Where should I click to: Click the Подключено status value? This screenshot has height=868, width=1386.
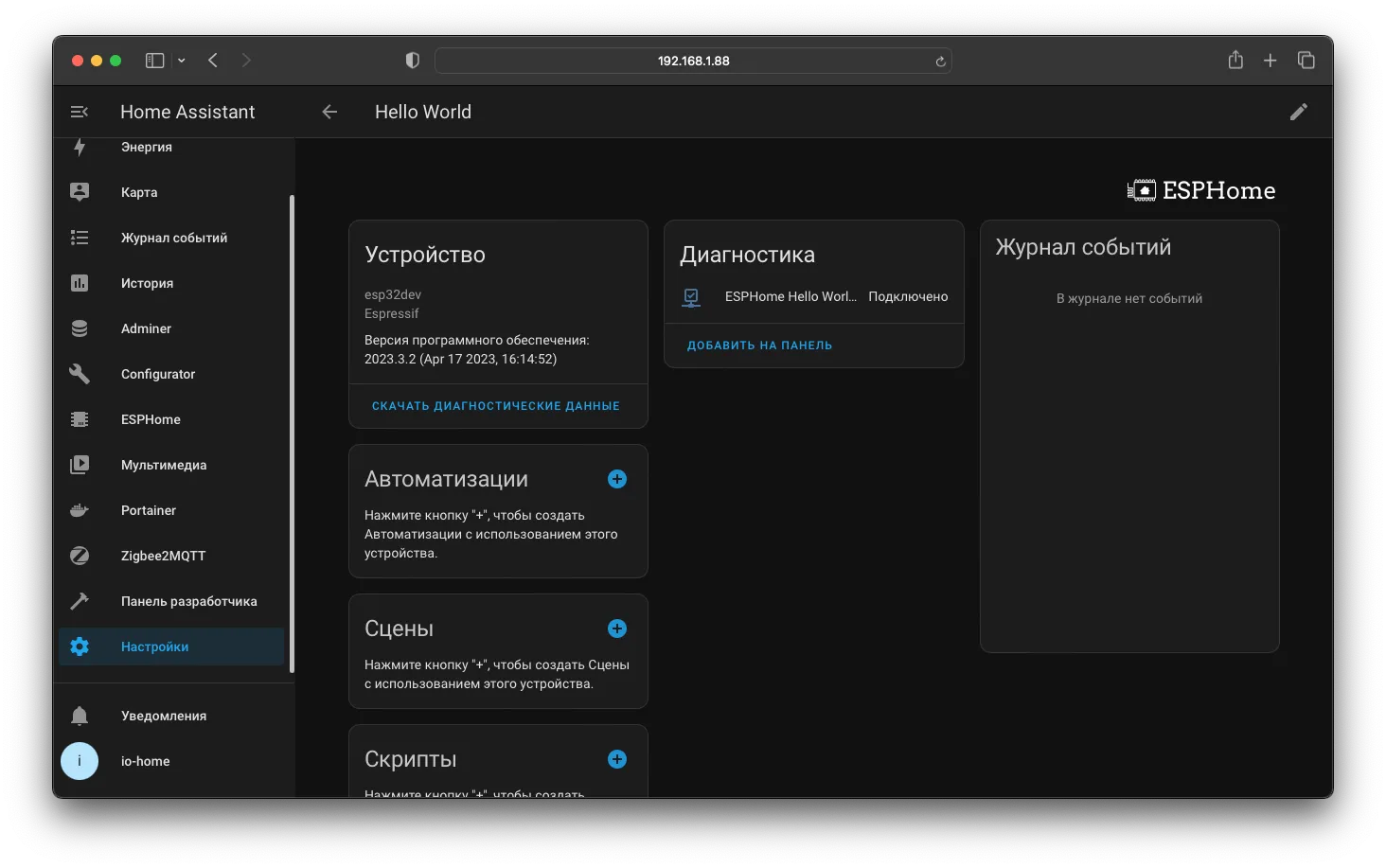tap(908, 297)
